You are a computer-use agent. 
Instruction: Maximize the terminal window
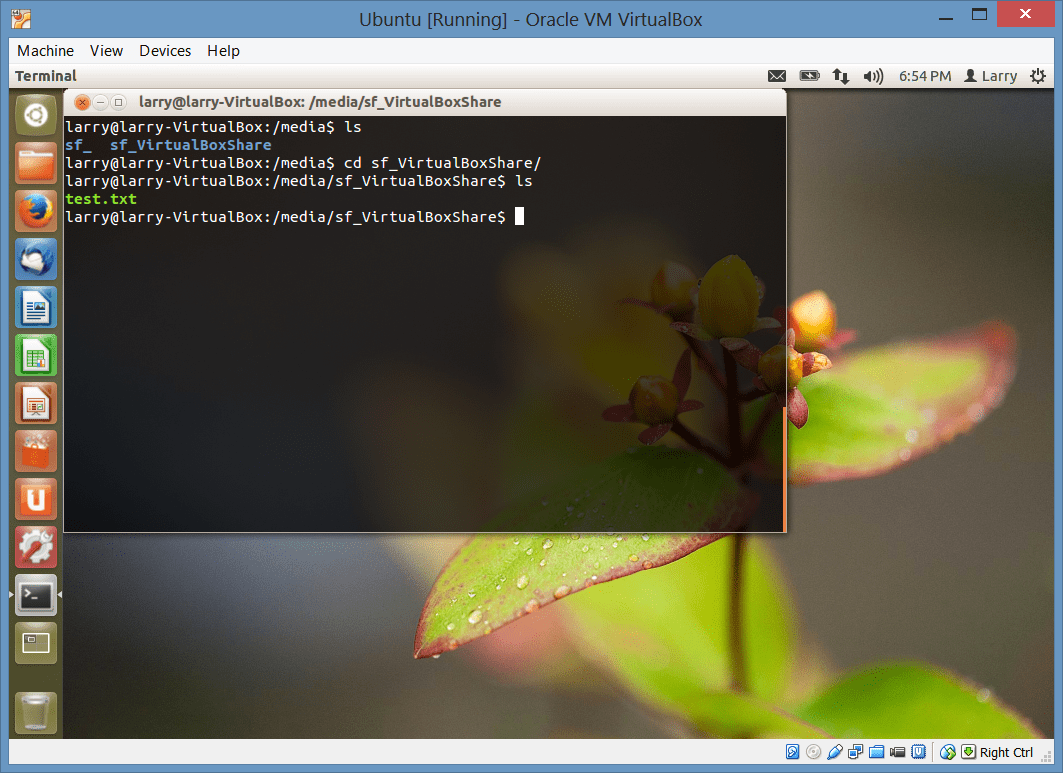(x=119, y=102)
